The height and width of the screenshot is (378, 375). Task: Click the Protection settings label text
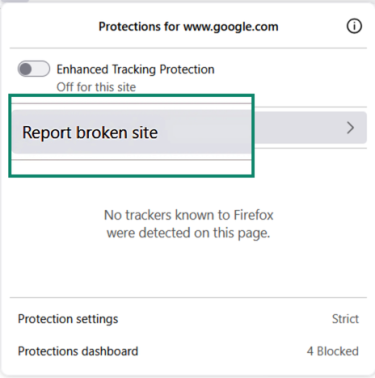tap(68, 319)
